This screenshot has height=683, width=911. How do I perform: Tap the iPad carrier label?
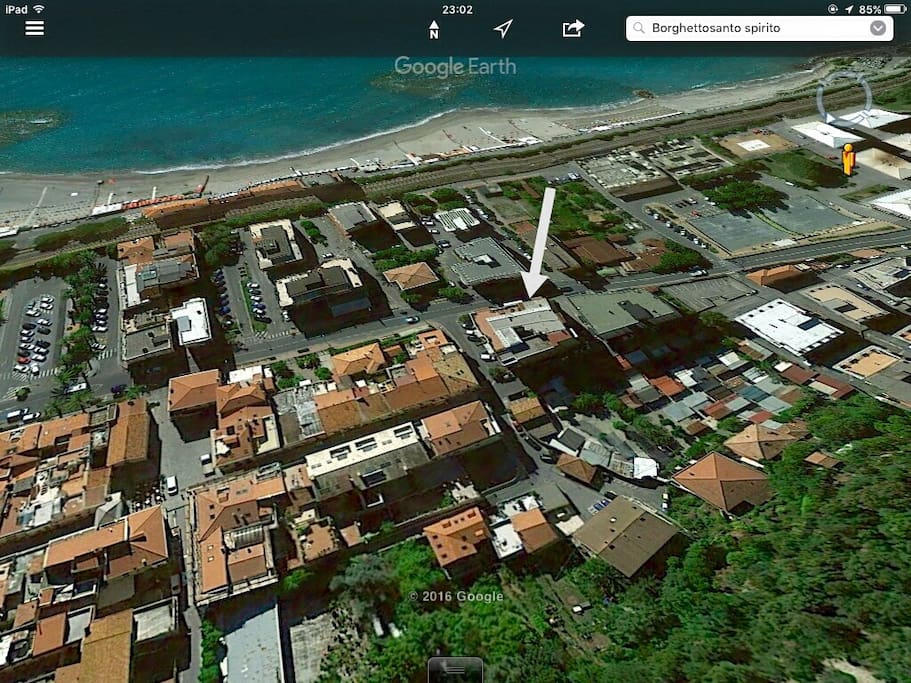coord(16,9)
